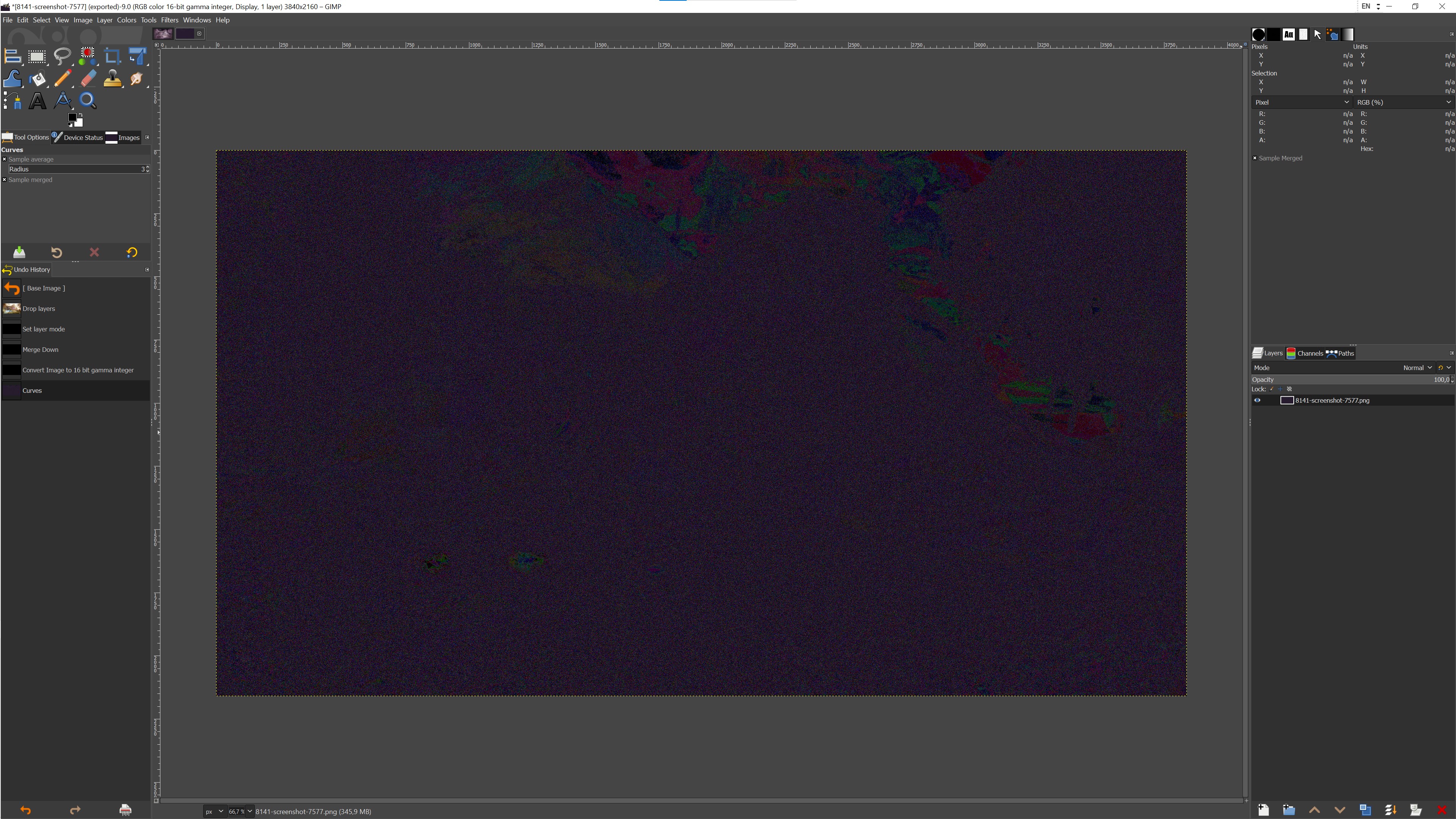Select the Rectangle Select tool
This screenshot has height=819, width=1456.
point(37,56)
